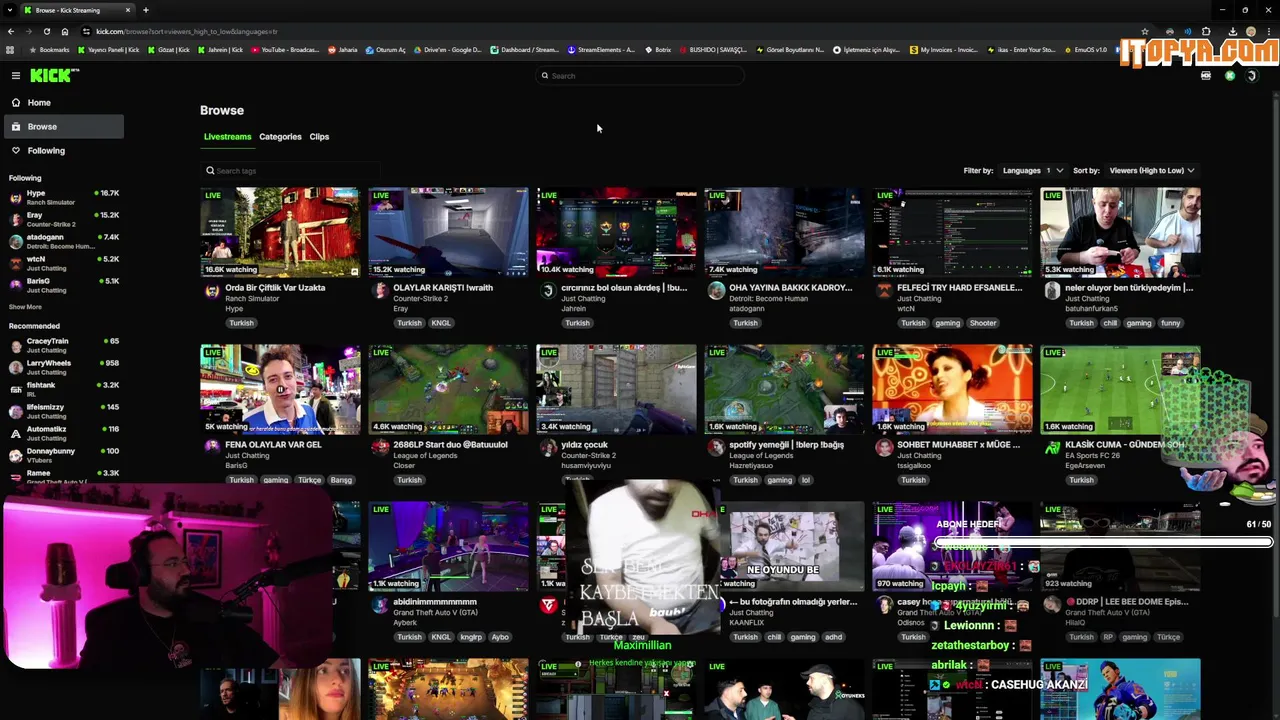Open the apps grid icon in bookmarks bar
The height and width of the screenshot is (720, 1280).
point(10,50)
